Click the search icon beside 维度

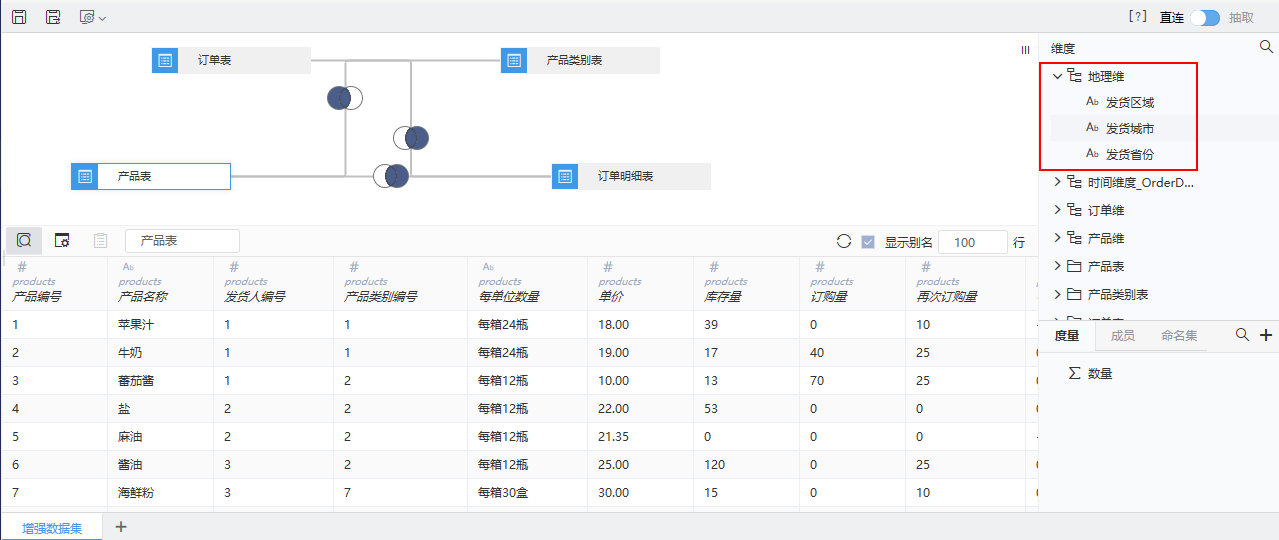point(1266,47)
